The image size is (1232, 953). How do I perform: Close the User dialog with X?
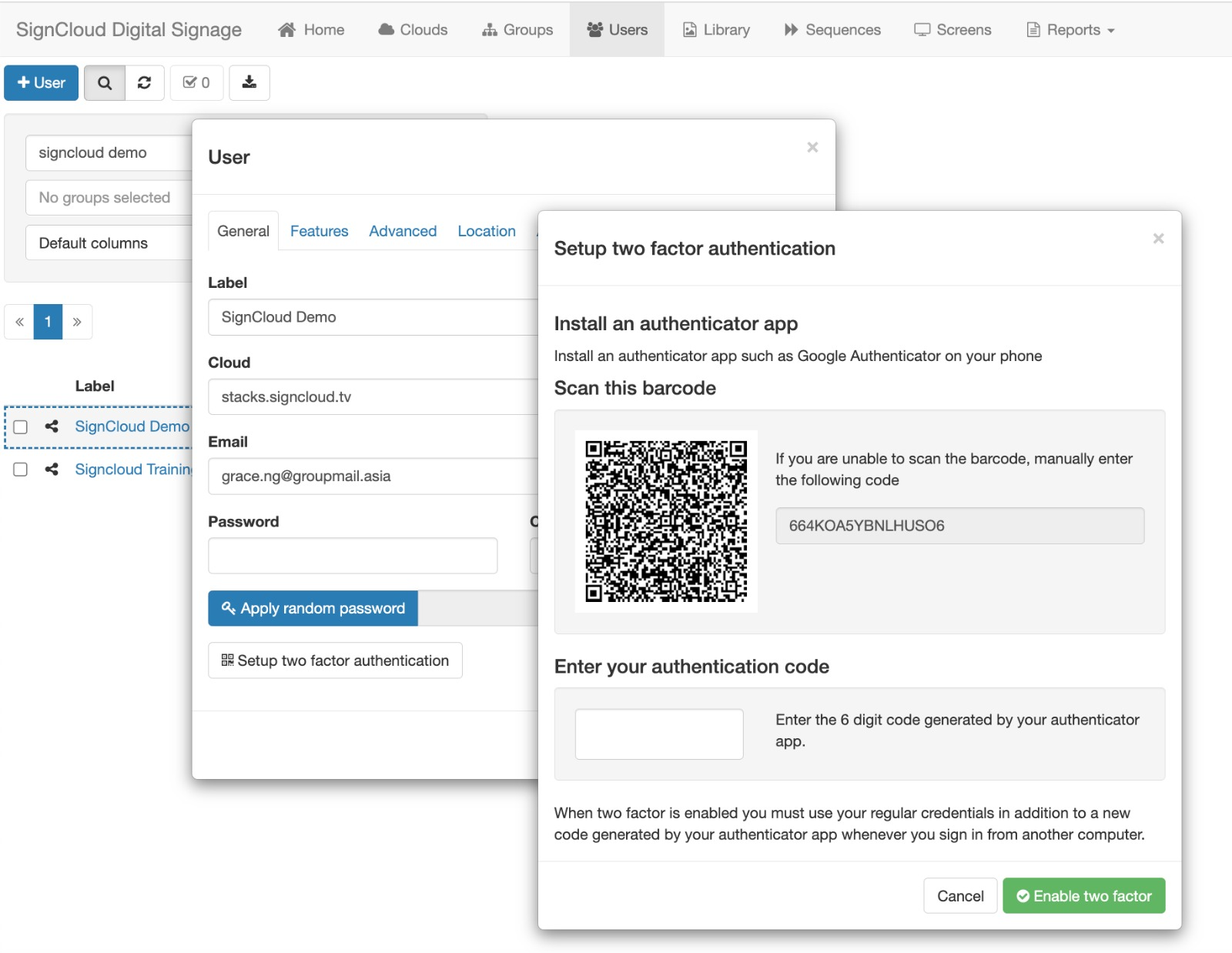812,147
